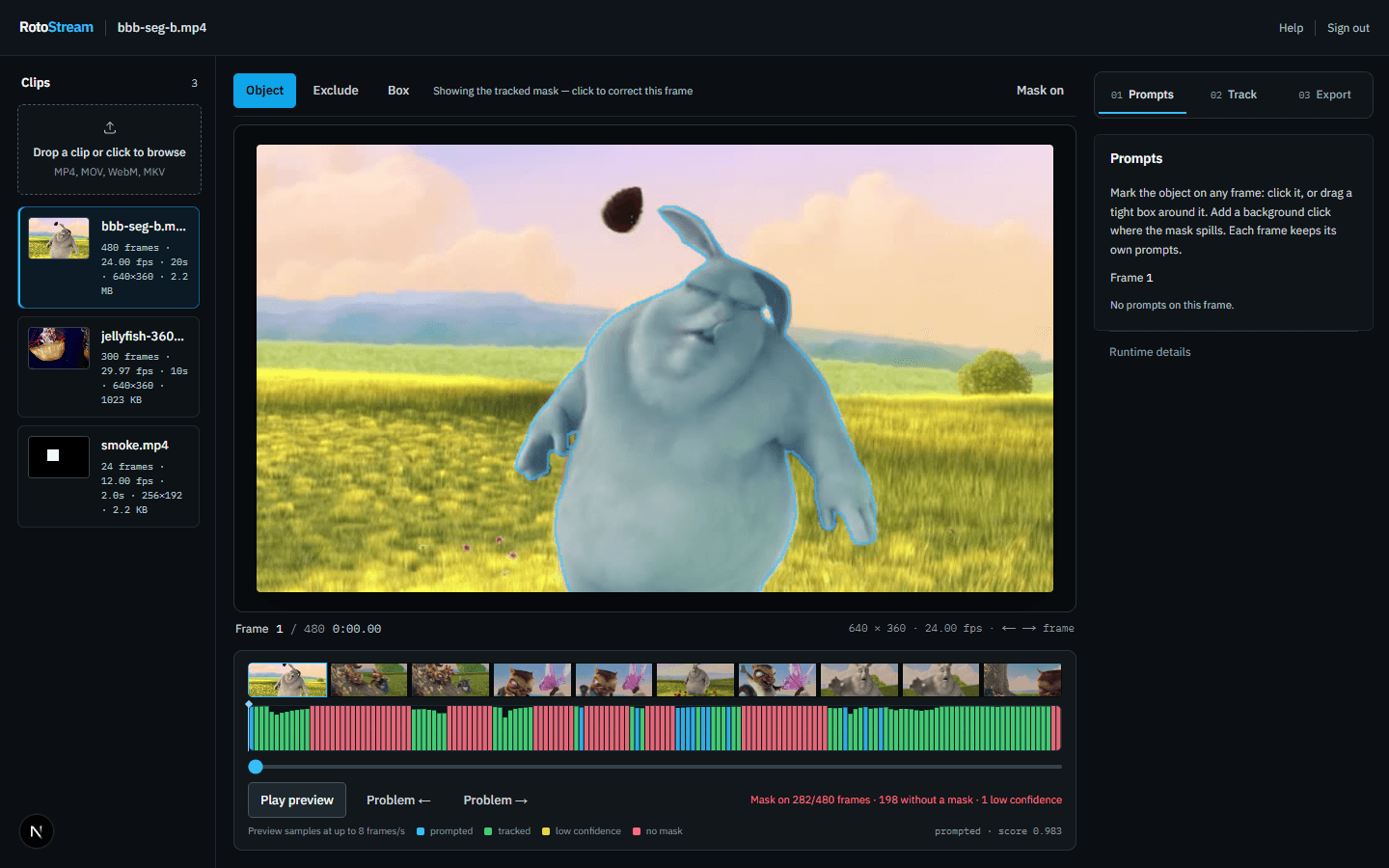Click 'Showing the tracked mask' hint text
Screen dimensions: 1389x868
click(x=562, y=91)
